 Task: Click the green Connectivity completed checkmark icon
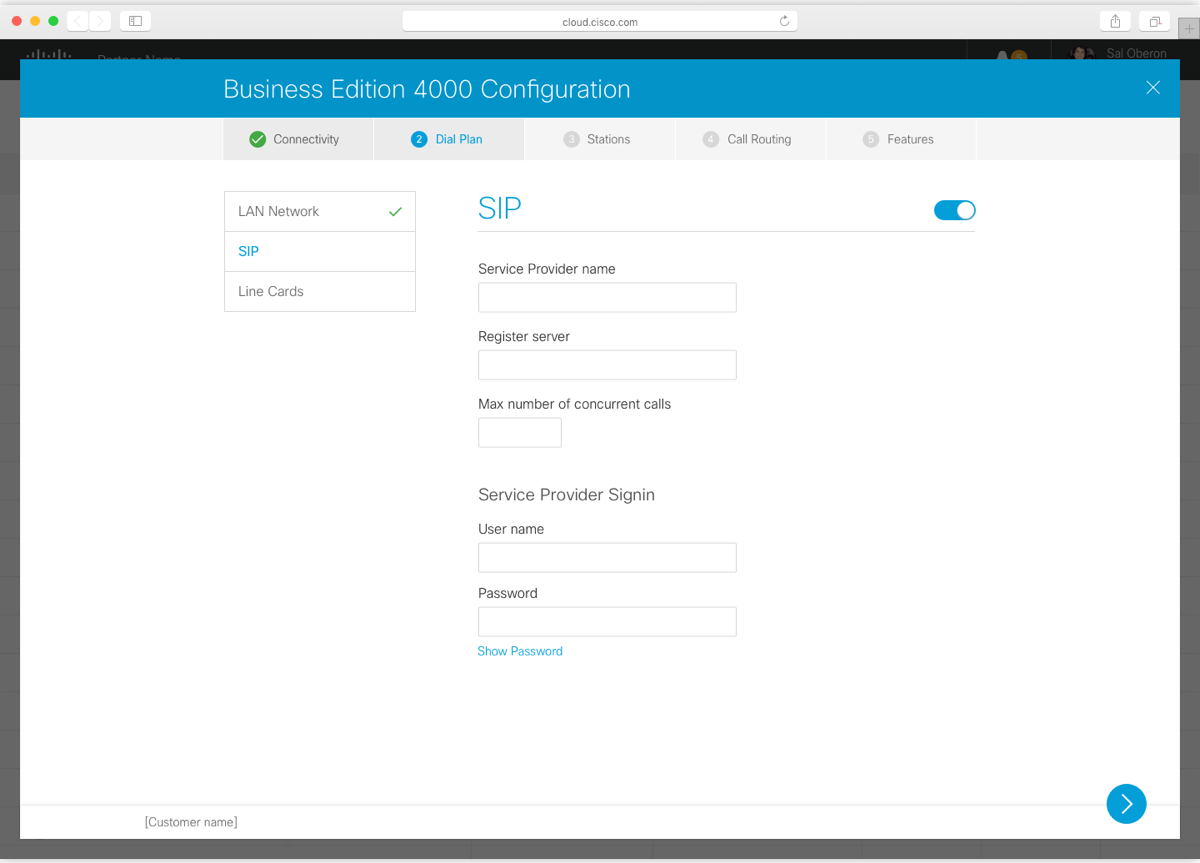click(x=257, y=139)
